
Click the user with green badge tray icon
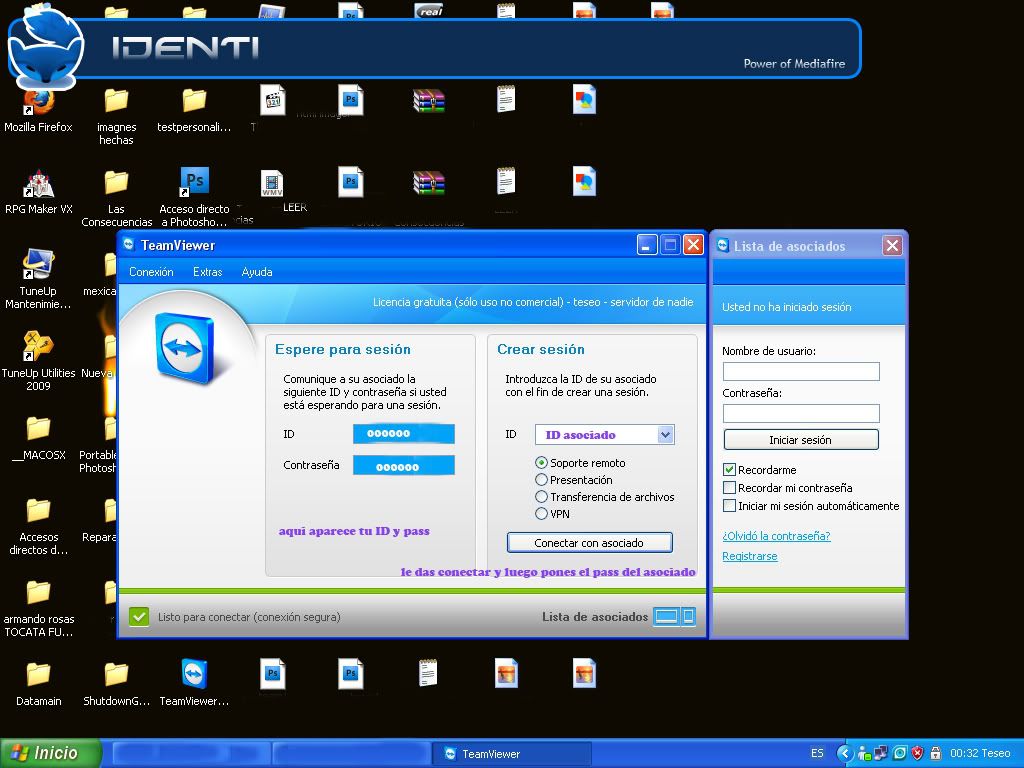864,754
